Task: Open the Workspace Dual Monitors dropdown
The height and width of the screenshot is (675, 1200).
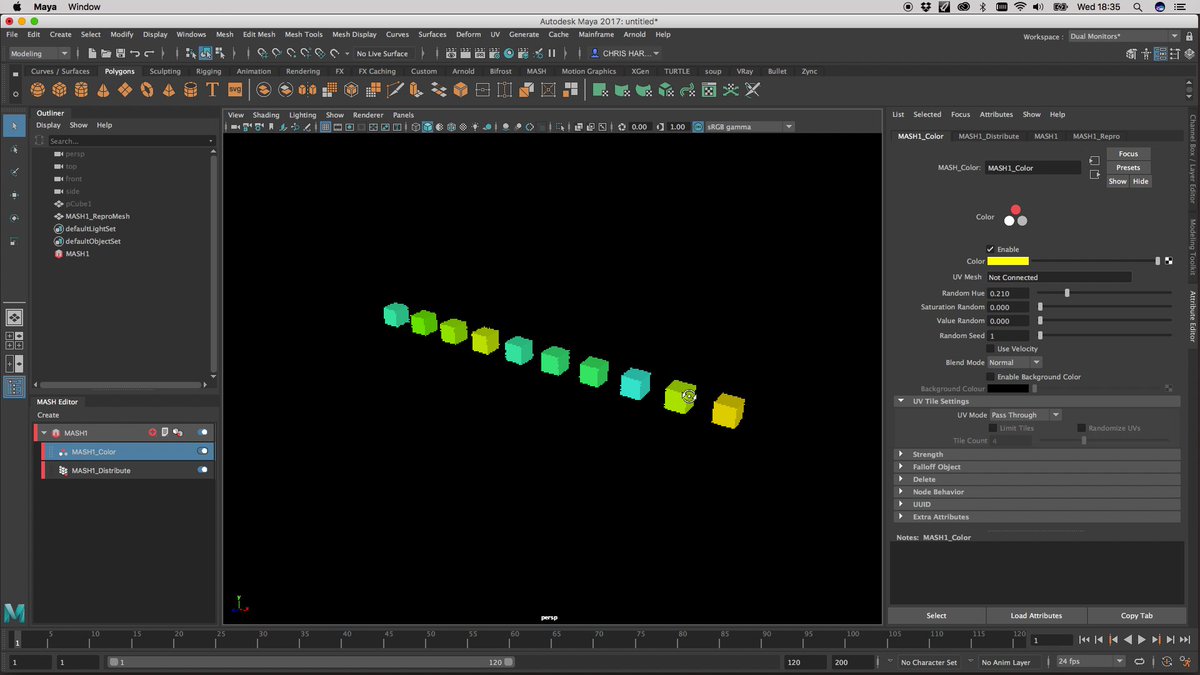Action: [x=1124, y=37]
